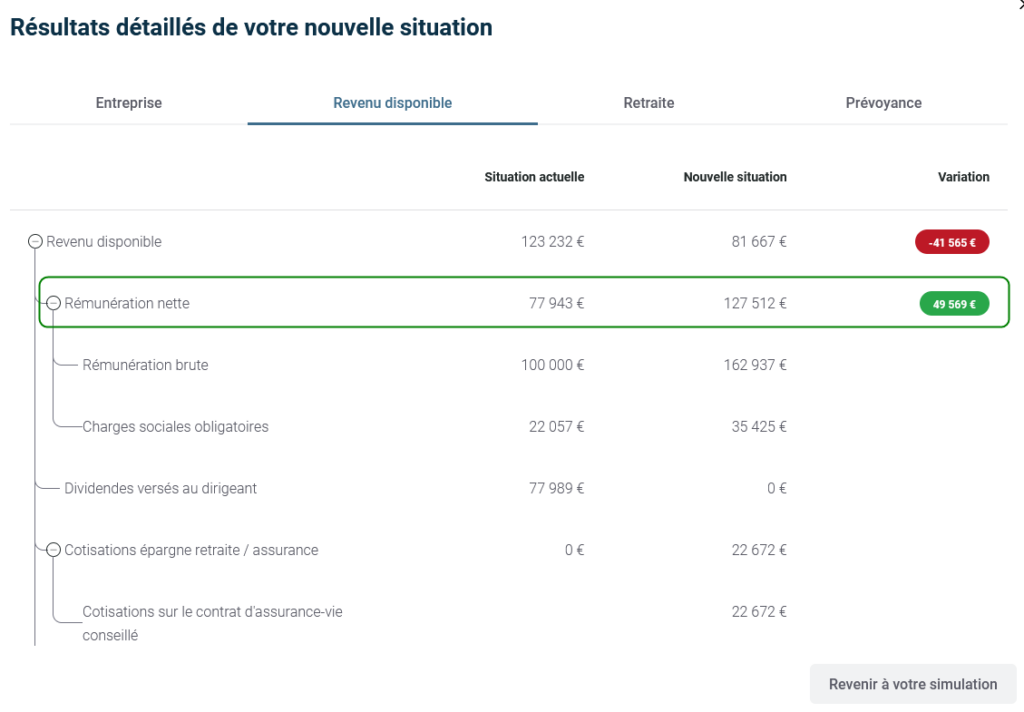Screen dimensions: 1024x712
Task: Click the red -41 565 € variation badge
Action: (951, 242)
